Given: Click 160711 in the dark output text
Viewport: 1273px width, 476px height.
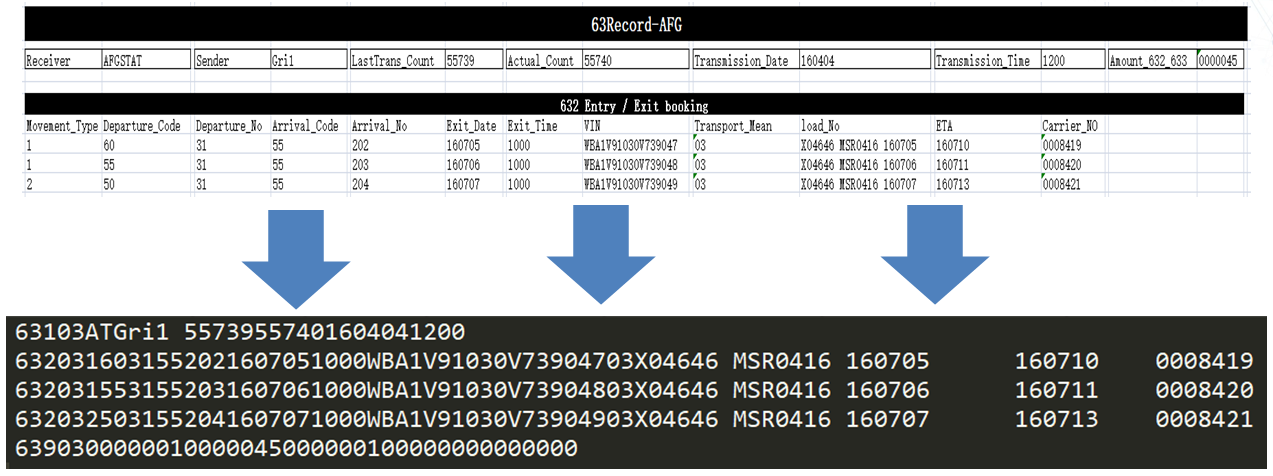Looking at the screenshot, I should (1056, 390).
